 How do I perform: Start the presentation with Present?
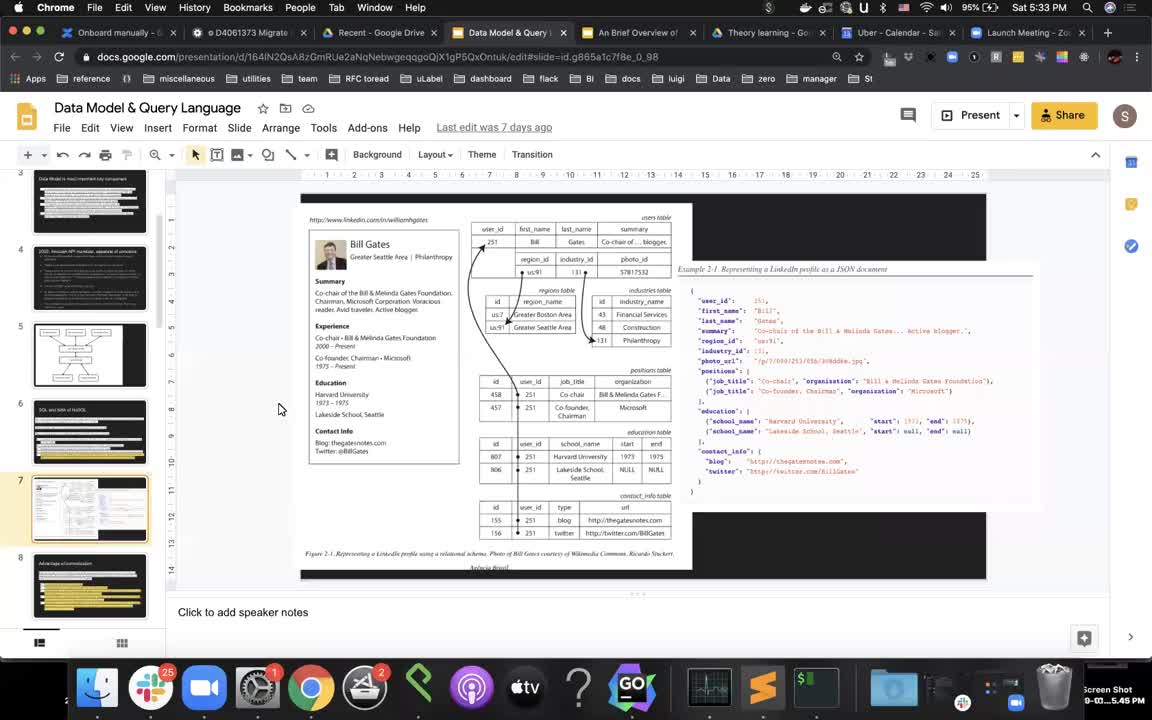tap(971, 115)
